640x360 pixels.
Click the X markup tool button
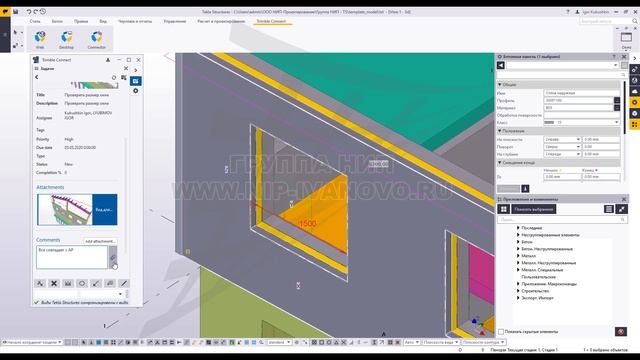click(x=54, y=283)
